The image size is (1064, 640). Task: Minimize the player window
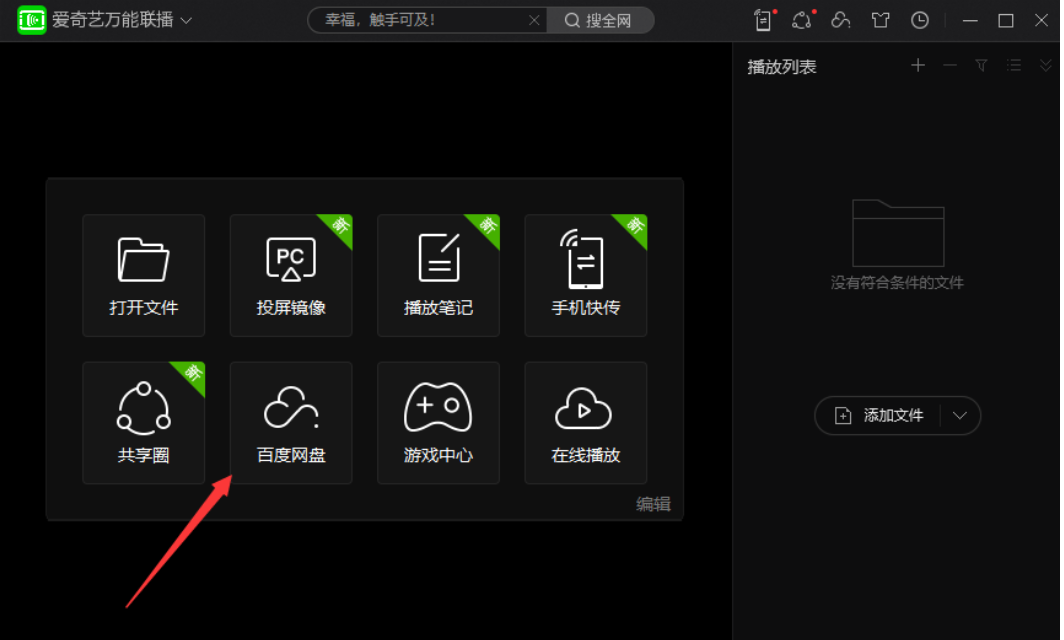pyautogui.click(x=970, y=21)
